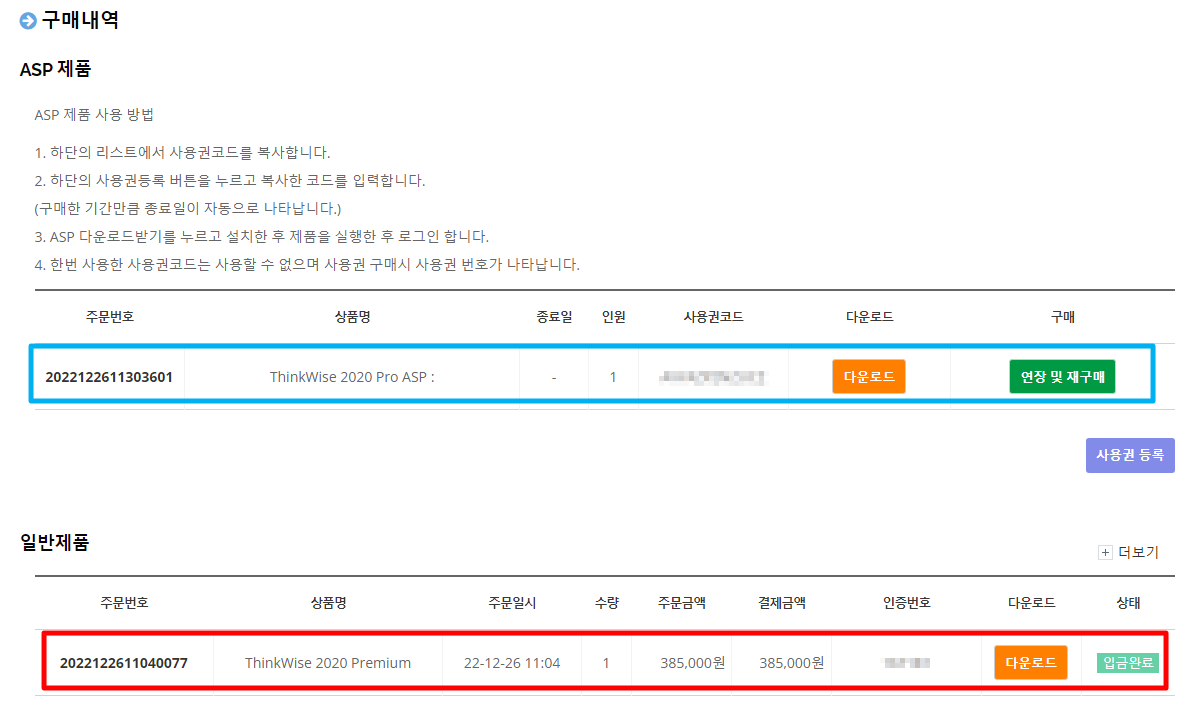This screenshot has width=1197, height=709.
Task: Click the 종료일 column header
Action: pos(554,317)
